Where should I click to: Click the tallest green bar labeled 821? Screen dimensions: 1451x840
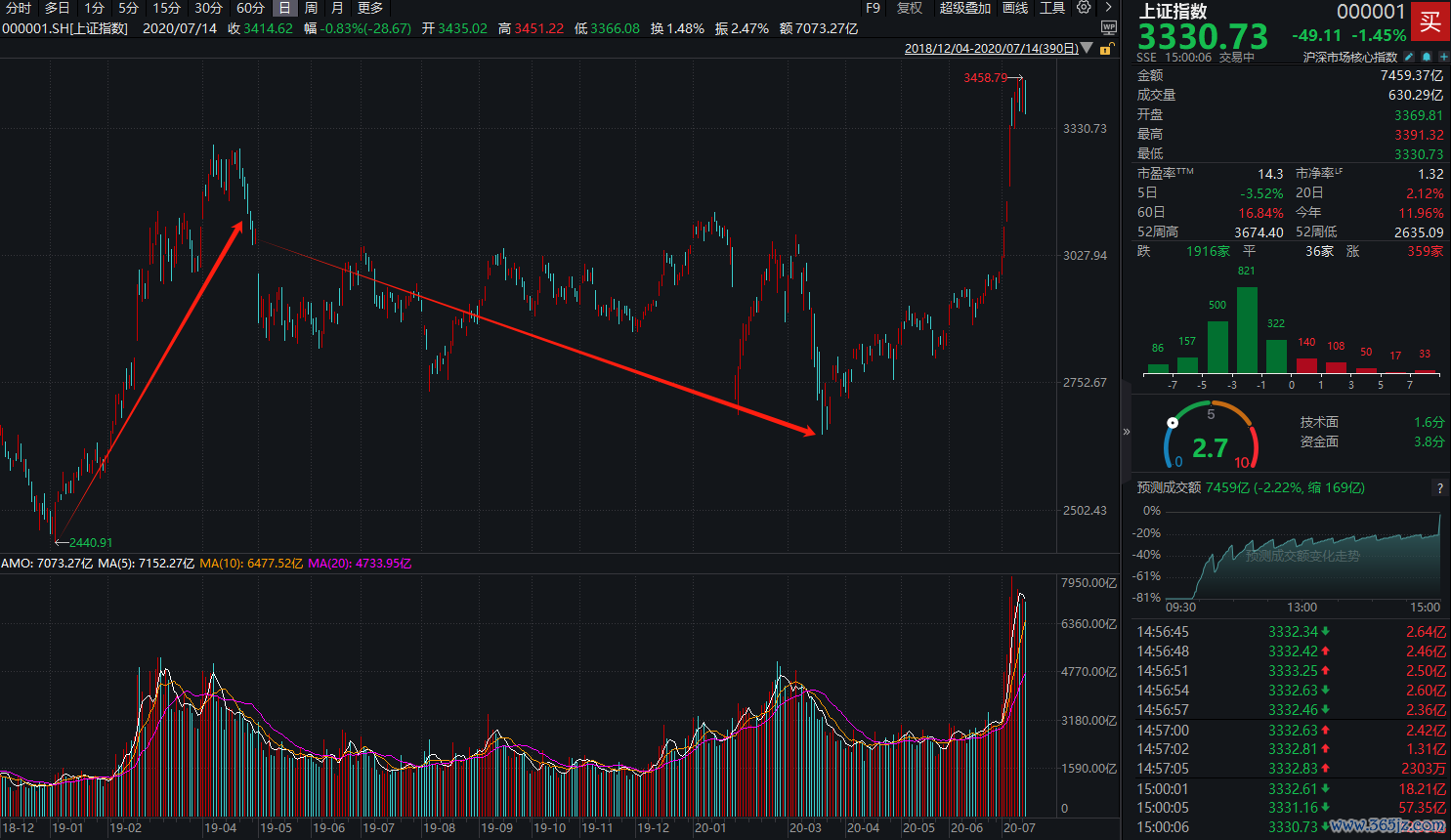(x=1247, y=330)
